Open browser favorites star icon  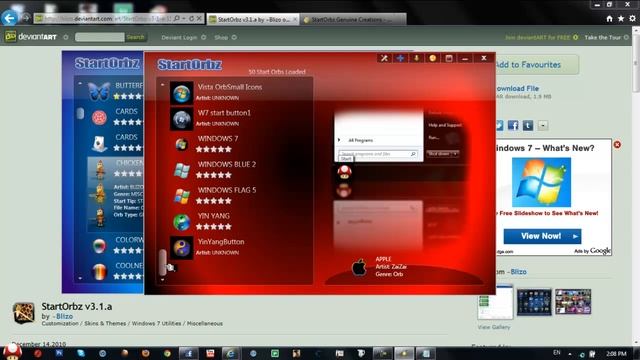[621, 18]
